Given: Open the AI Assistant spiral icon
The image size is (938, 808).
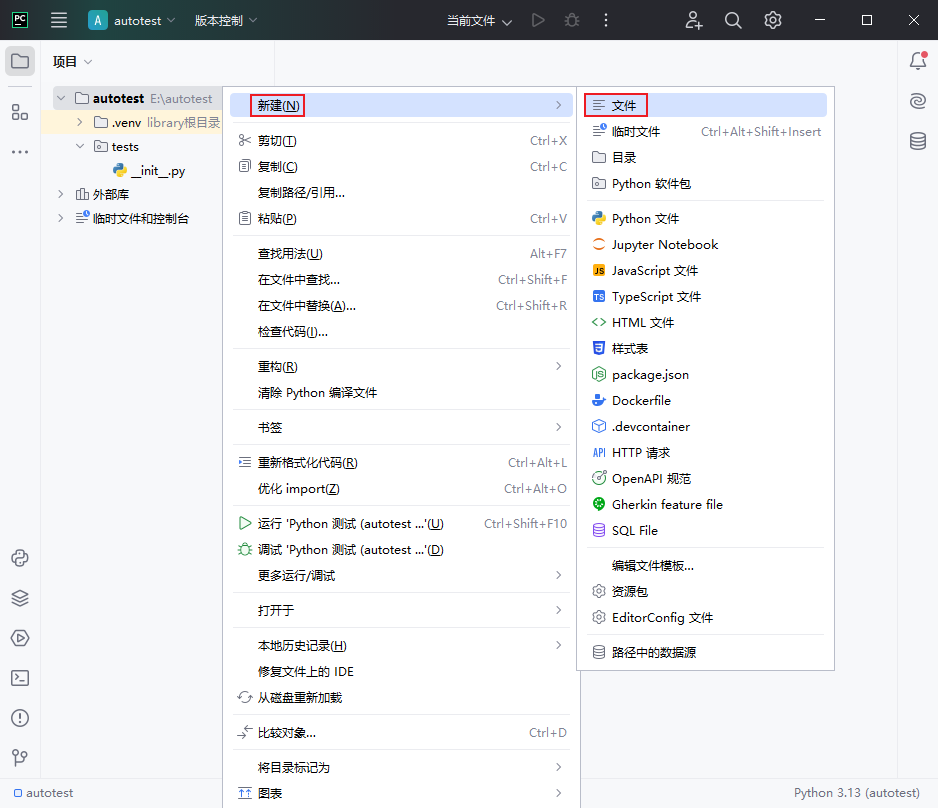Looking at the screenshot, I should click(x=917, y=101).
